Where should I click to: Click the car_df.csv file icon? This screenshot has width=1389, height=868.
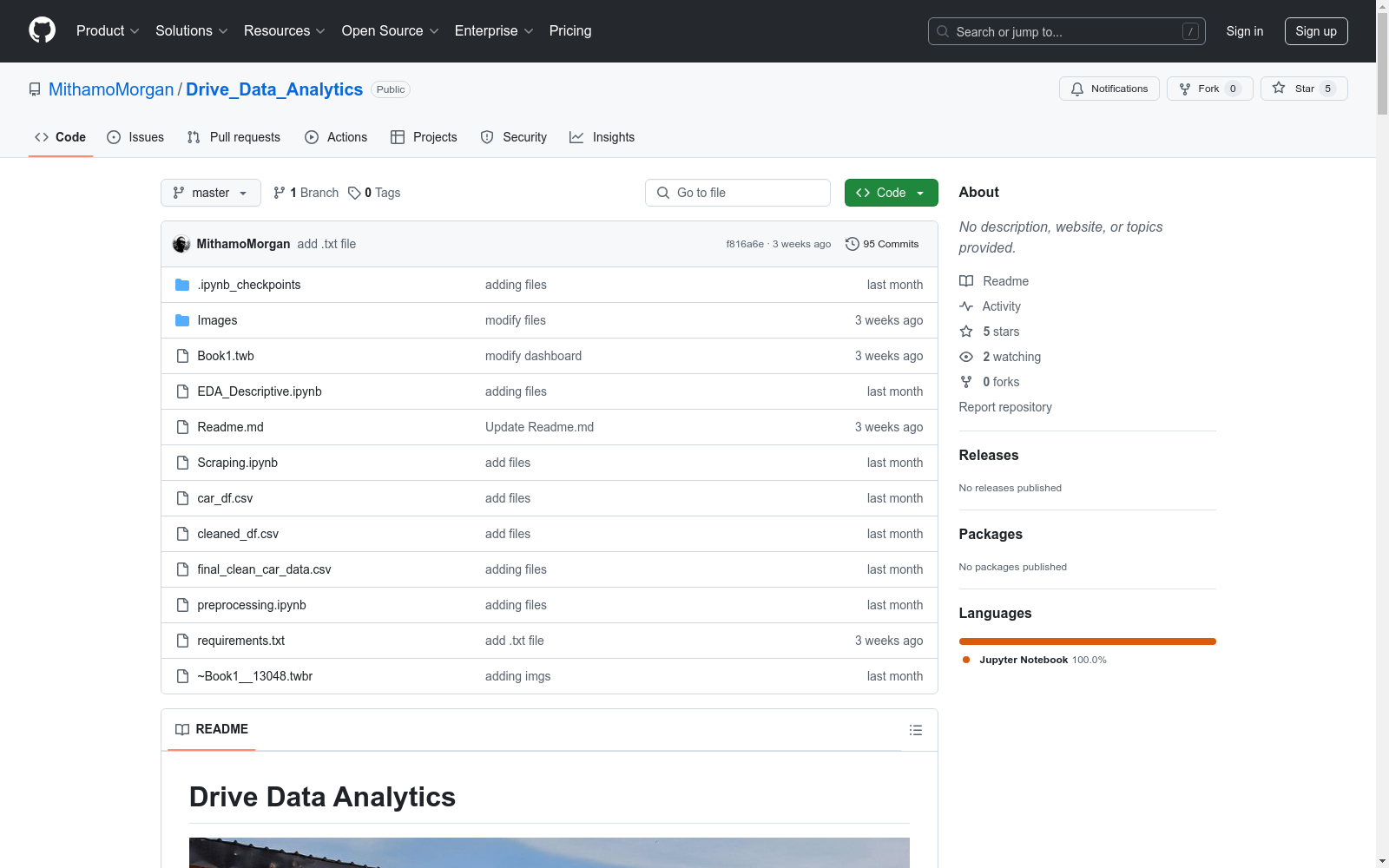coord(182,498)
